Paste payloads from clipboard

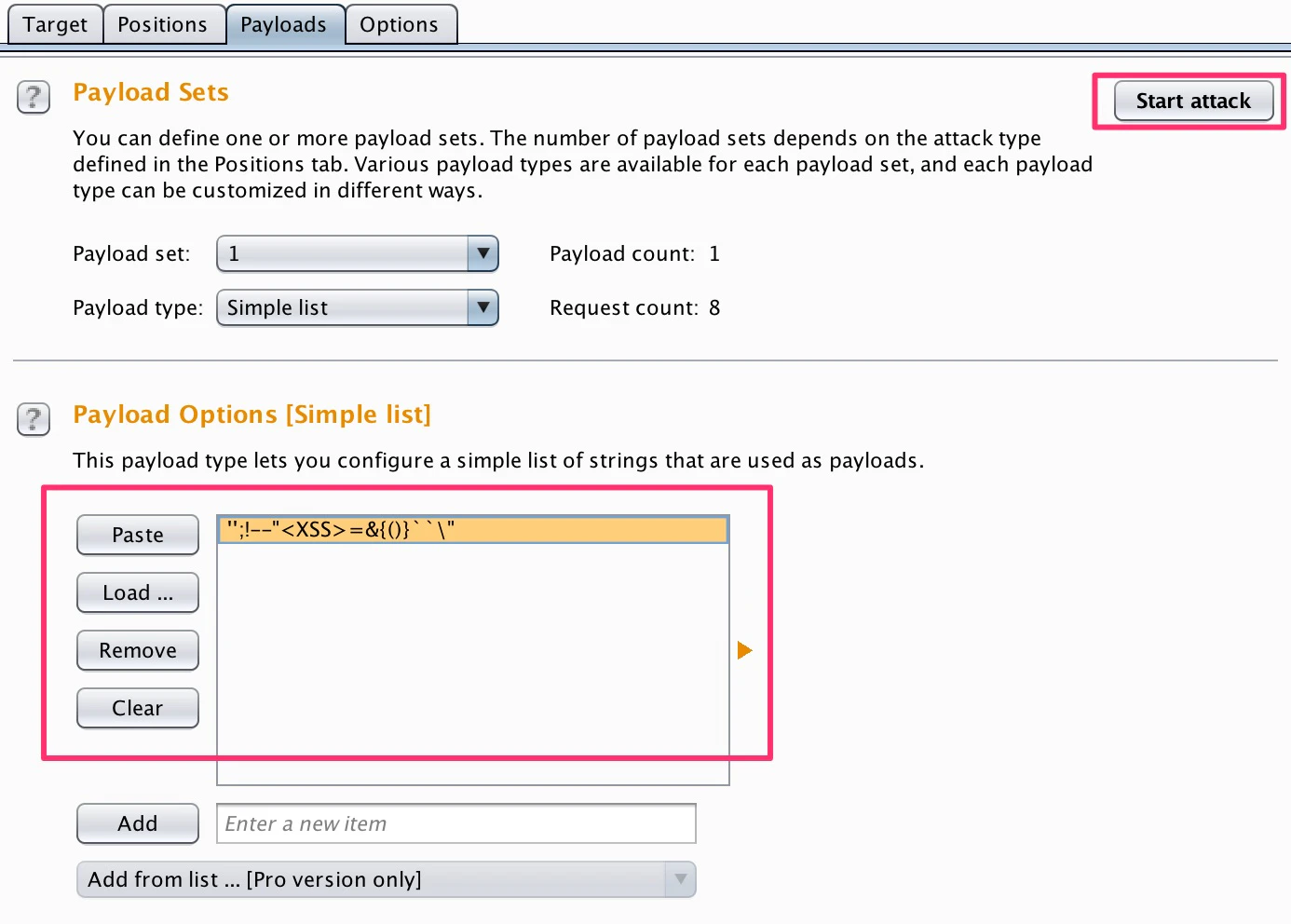click(137, 535)
